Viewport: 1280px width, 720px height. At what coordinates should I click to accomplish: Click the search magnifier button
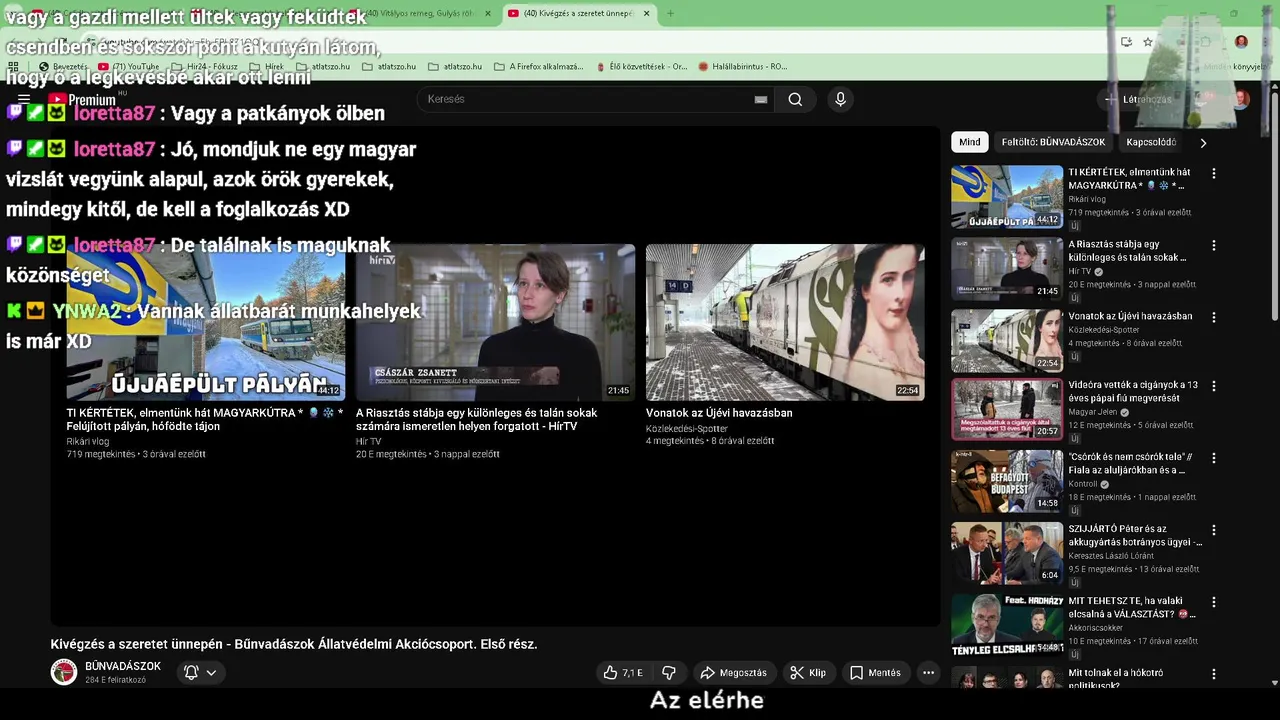click(795, 99)
